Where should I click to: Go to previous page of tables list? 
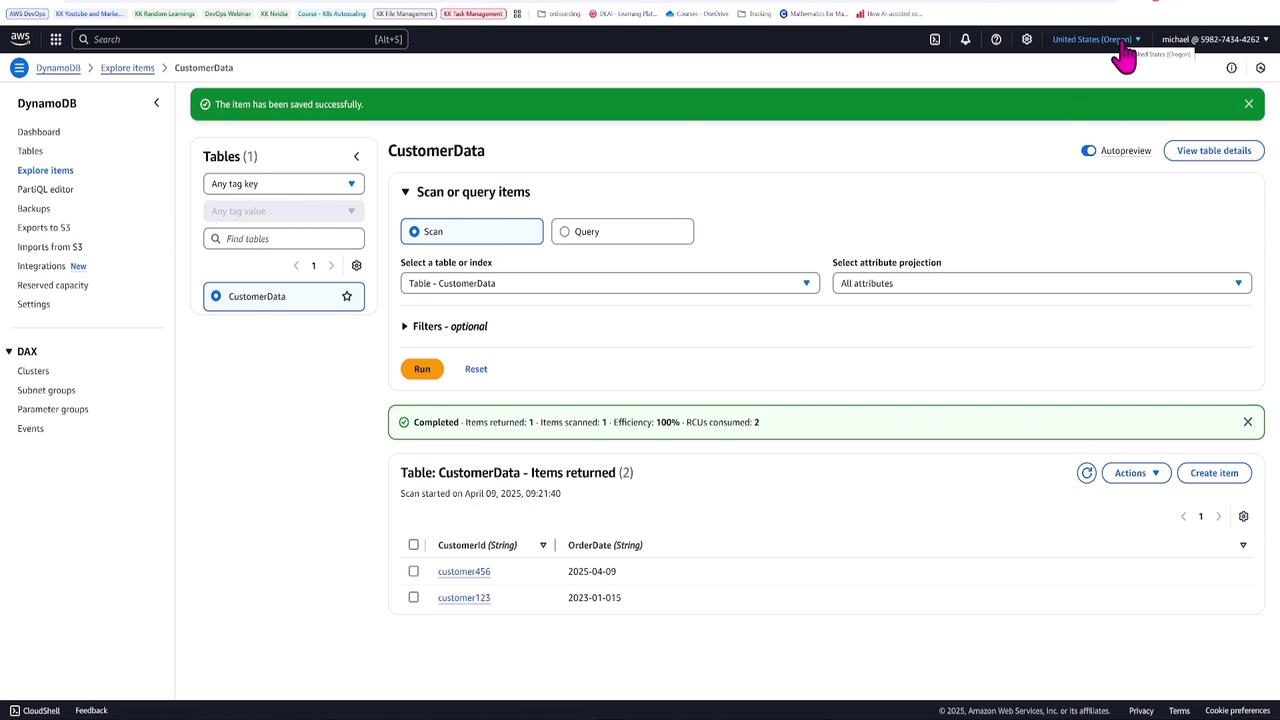[296, 265]
